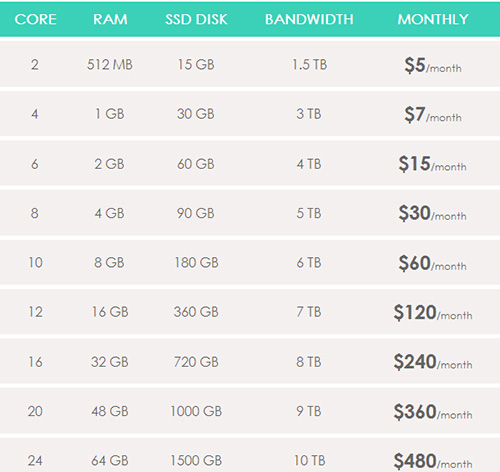Viewport: 500px width, 472px height.
Task: Click the 7 TB bandwidth cell
Action: point(309,312)
